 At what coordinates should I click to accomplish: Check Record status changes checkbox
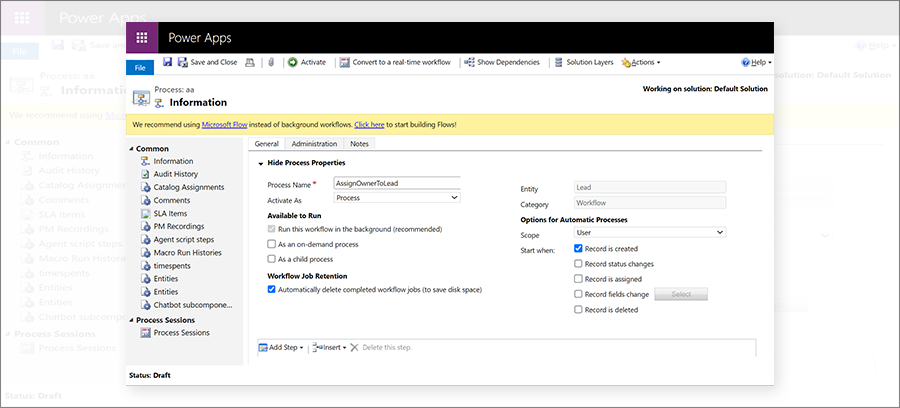coord(579,264)
